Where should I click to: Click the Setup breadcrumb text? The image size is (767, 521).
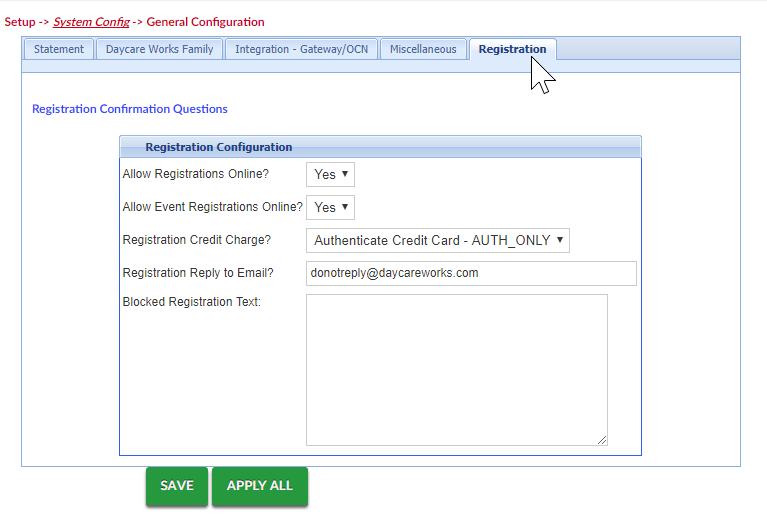coord(20,21)
